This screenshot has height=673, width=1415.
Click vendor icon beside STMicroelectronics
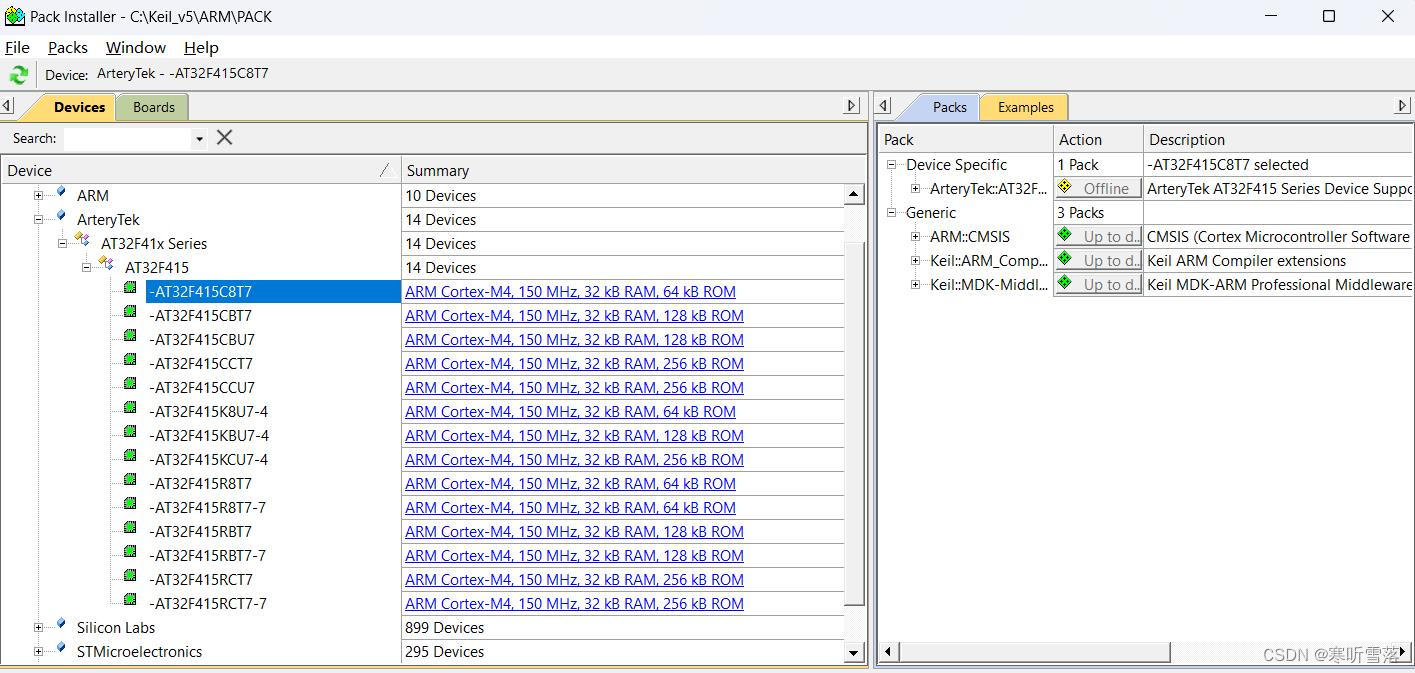tap(60, 650)
